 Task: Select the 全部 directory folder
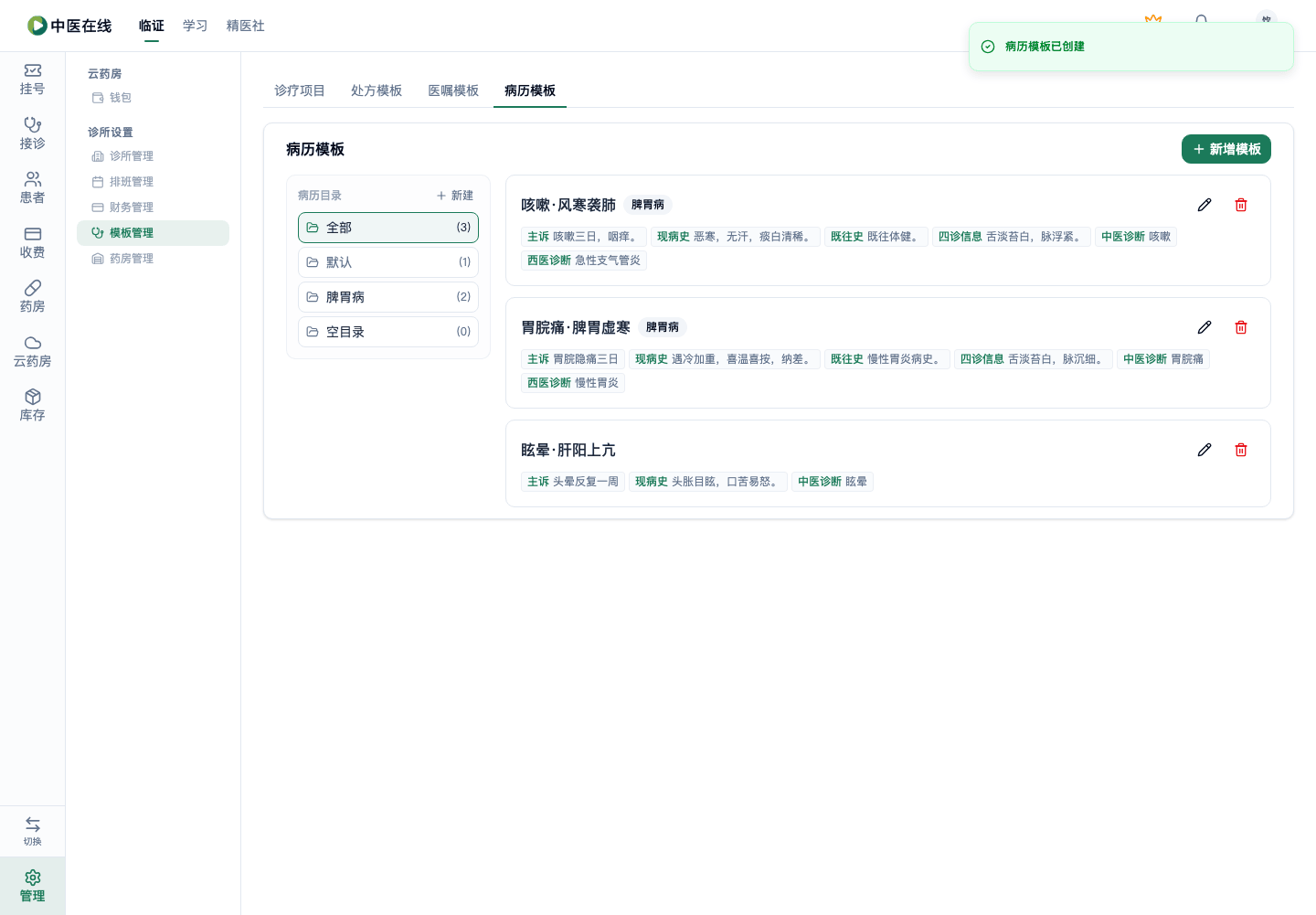[388, 228]
